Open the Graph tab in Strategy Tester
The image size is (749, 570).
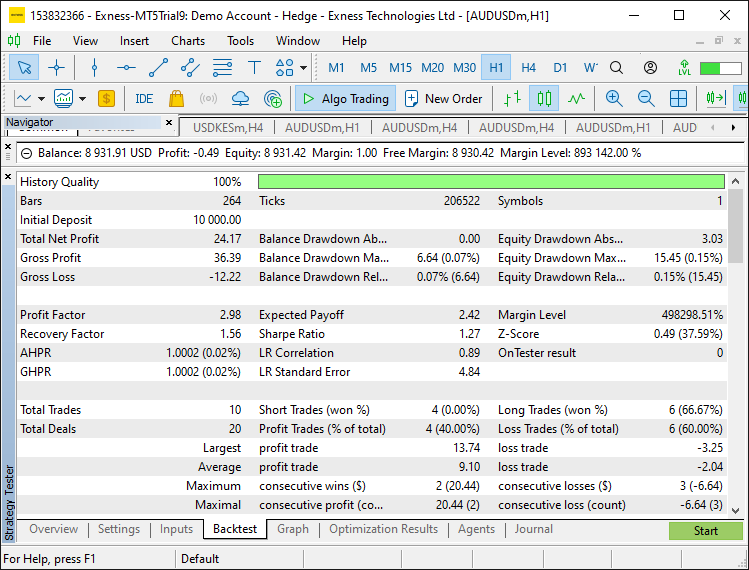click(293, 529)
